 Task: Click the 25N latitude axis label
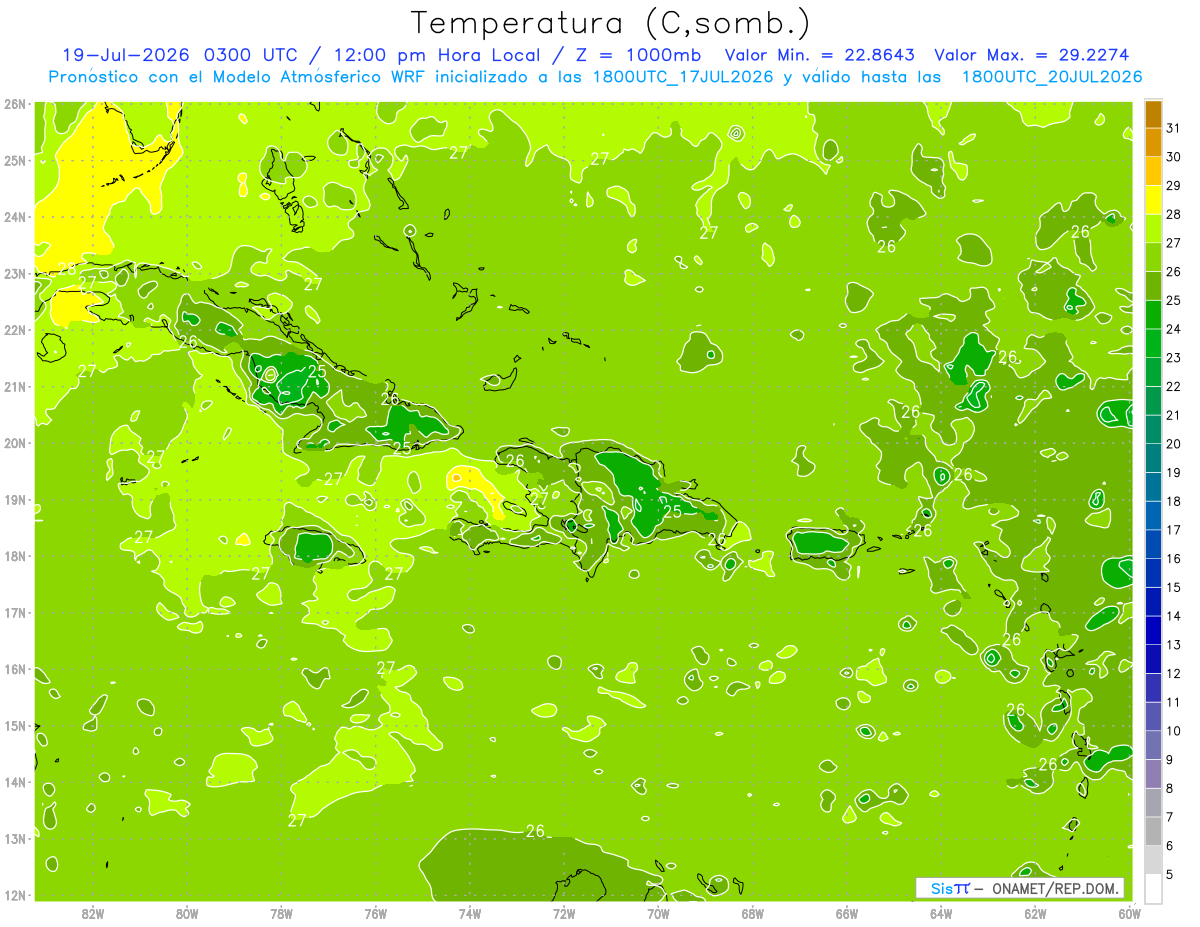[15, 160]
